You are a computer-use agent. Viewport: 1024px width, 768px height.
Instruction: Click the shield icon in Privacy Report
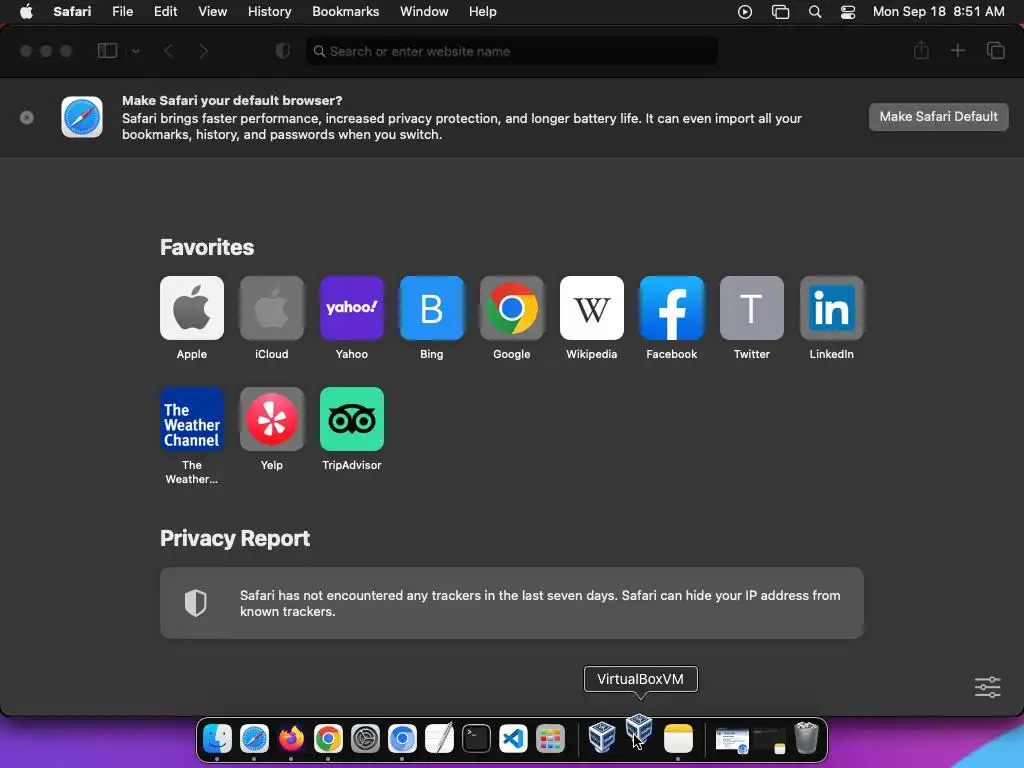pos(195,603)
